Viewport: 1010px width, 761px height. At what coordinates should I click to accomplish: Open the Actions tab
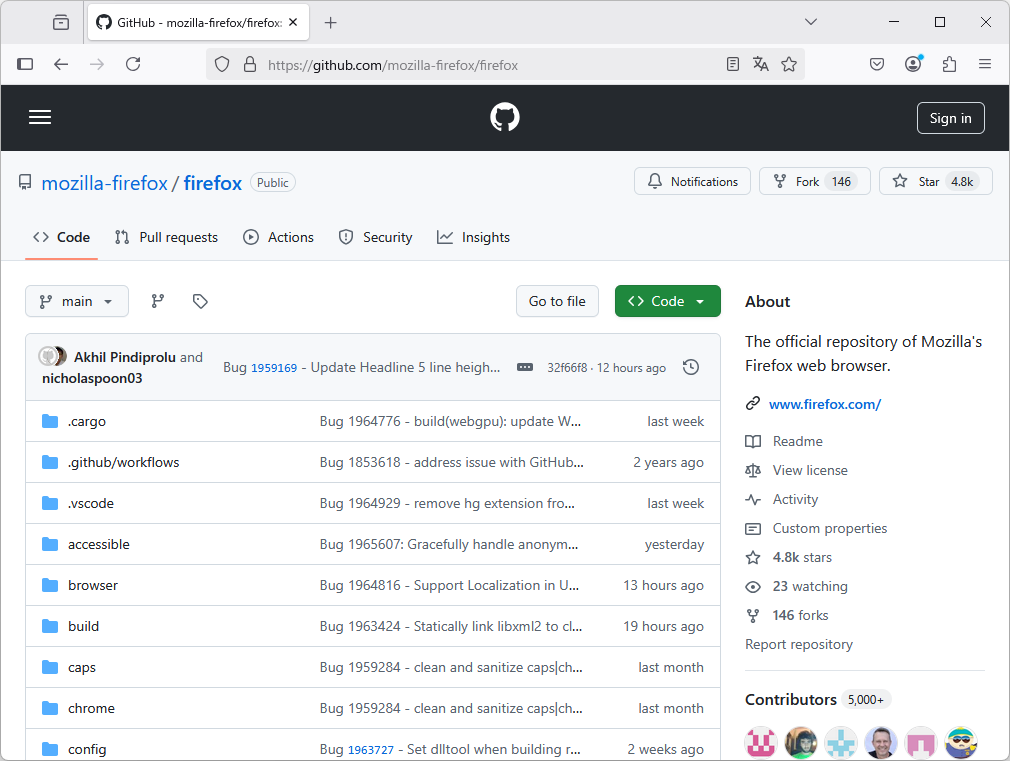coord(279,237)
